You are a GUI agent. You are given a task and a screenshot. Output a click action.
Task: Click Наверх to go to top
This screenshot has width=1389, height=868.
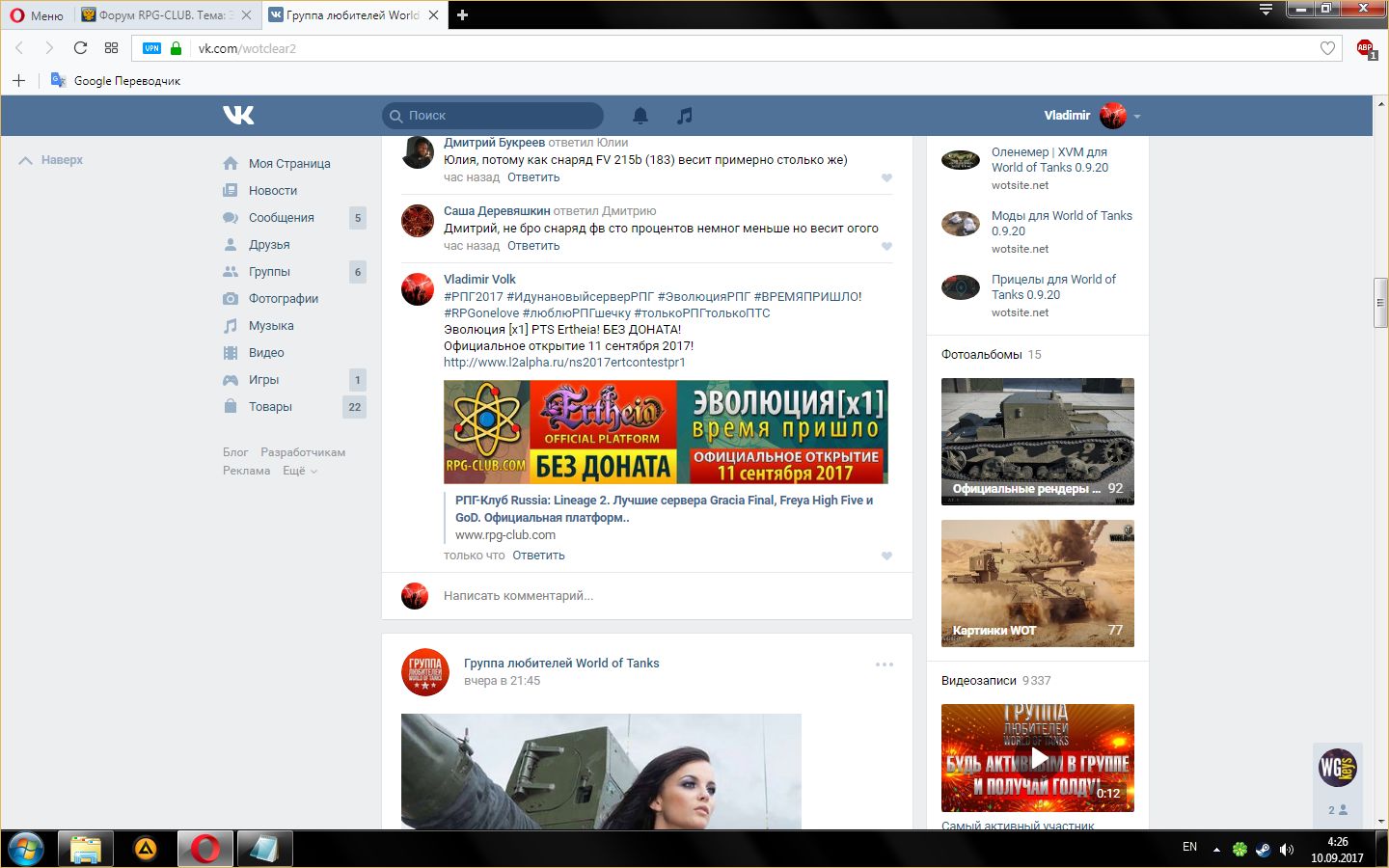(x=52, y=160)
